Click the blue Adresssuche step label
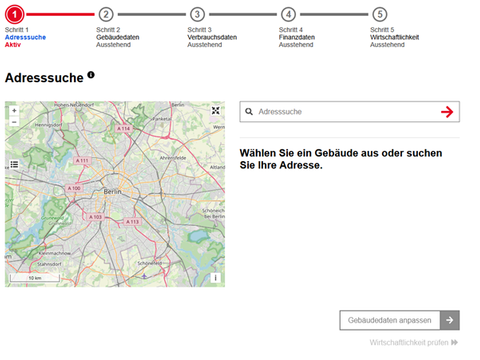This screenshot has width=480, height=360. point(25,37)
